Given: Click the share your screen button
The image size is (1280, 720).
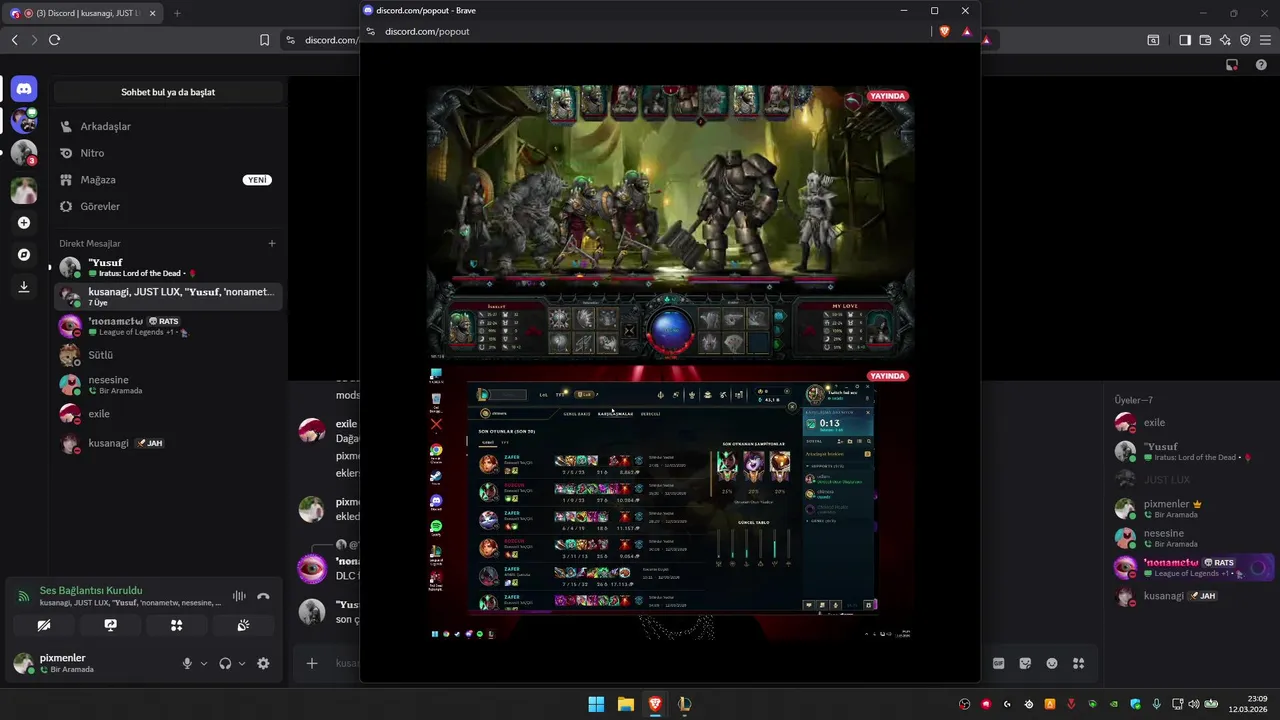Looking at the screenshot, I should point(110,625).
